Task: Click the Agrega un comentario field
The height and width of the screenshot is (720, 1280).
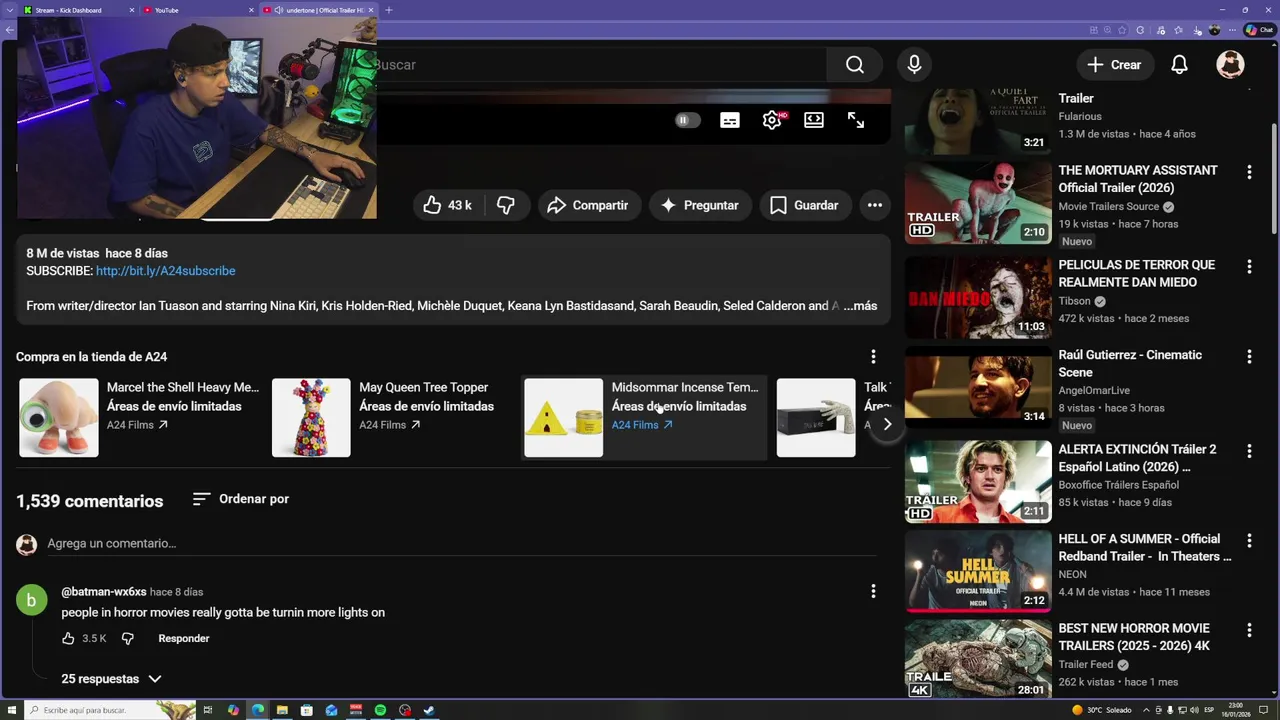Action: (x=460, y=544)
